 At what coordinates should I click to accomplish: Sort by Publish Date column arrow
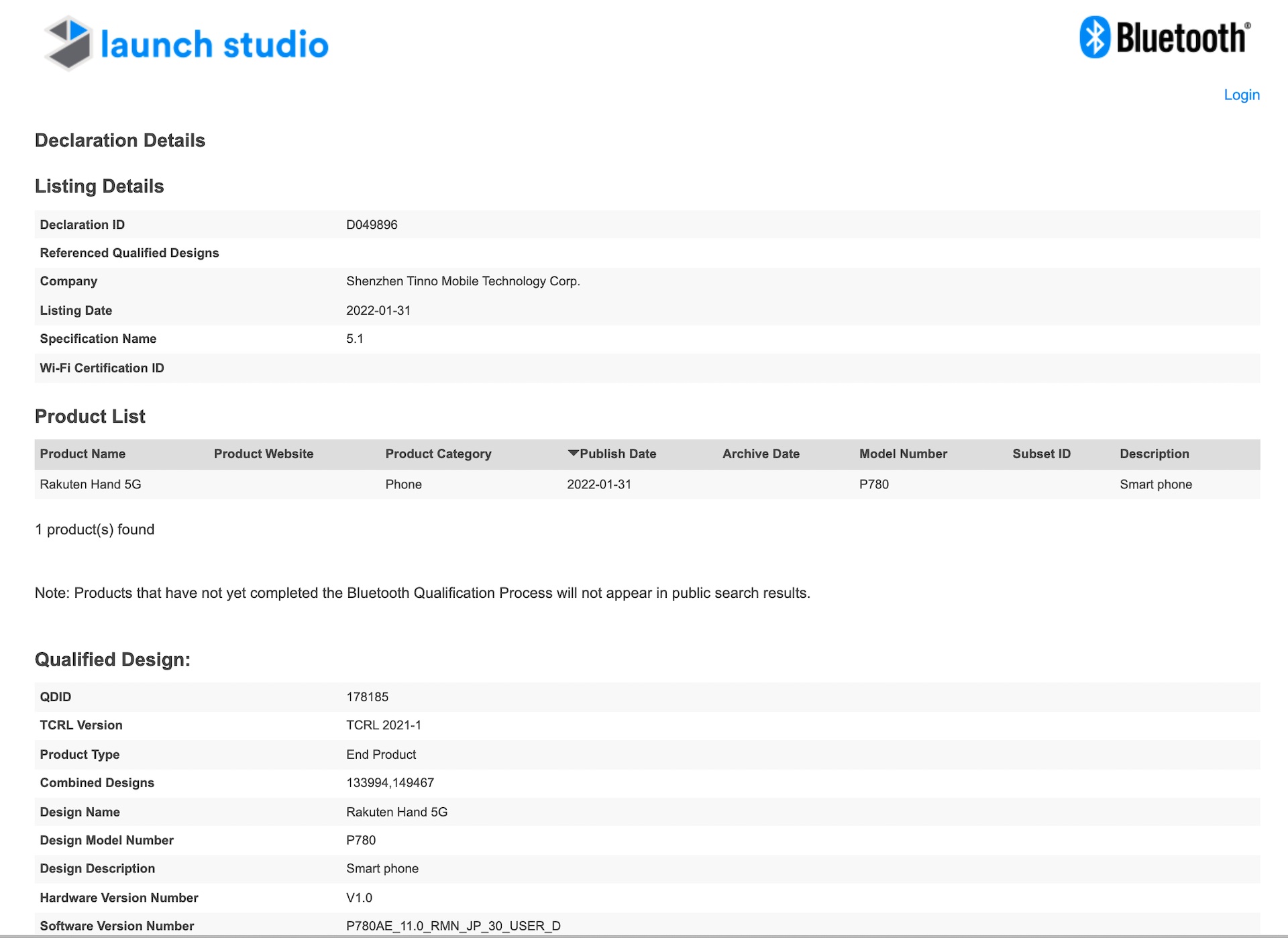tap(573, 453)
